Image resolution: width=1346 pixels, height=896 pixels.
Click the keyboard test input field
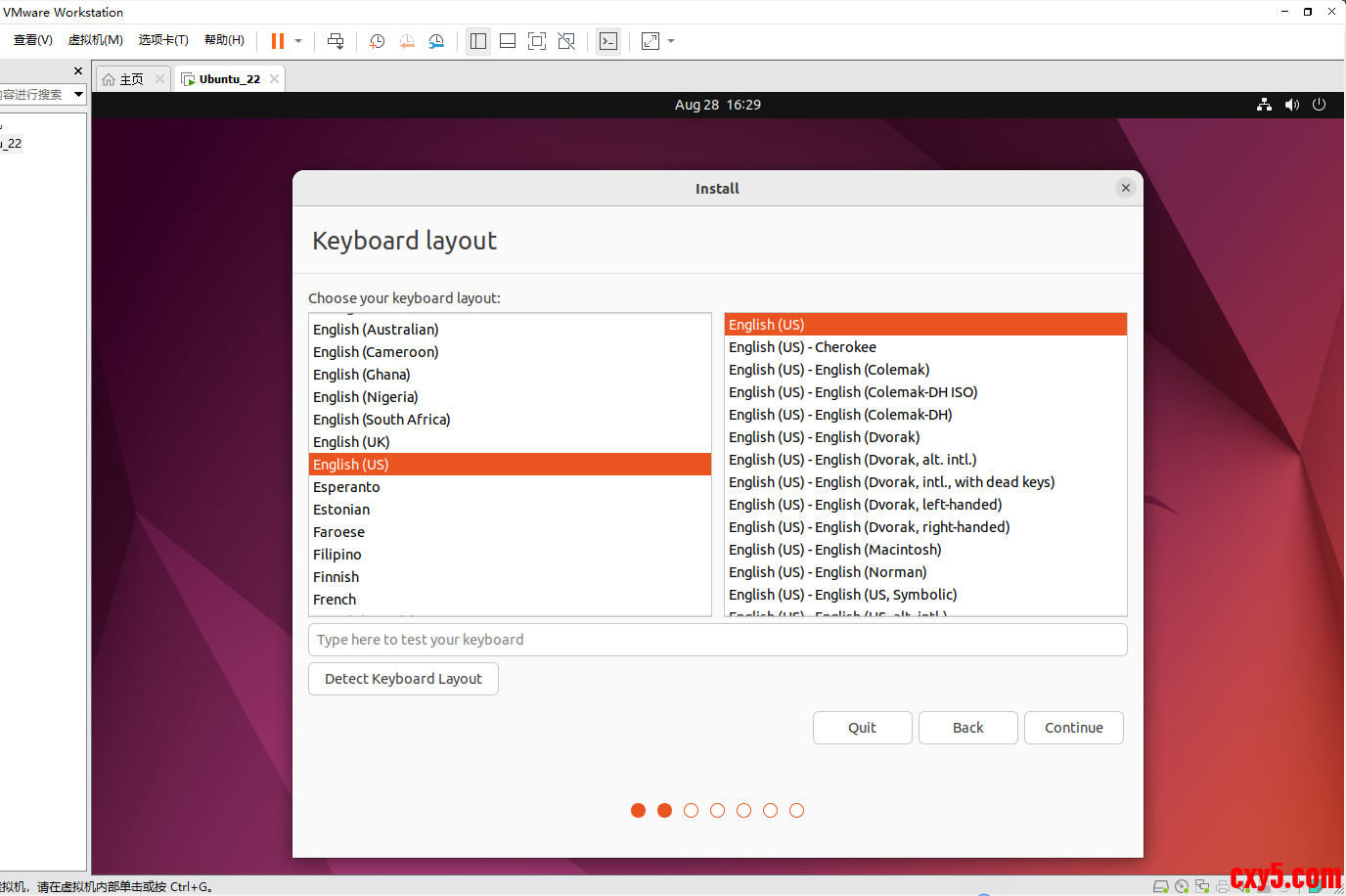pyautogui.click(x=717, y=640)
